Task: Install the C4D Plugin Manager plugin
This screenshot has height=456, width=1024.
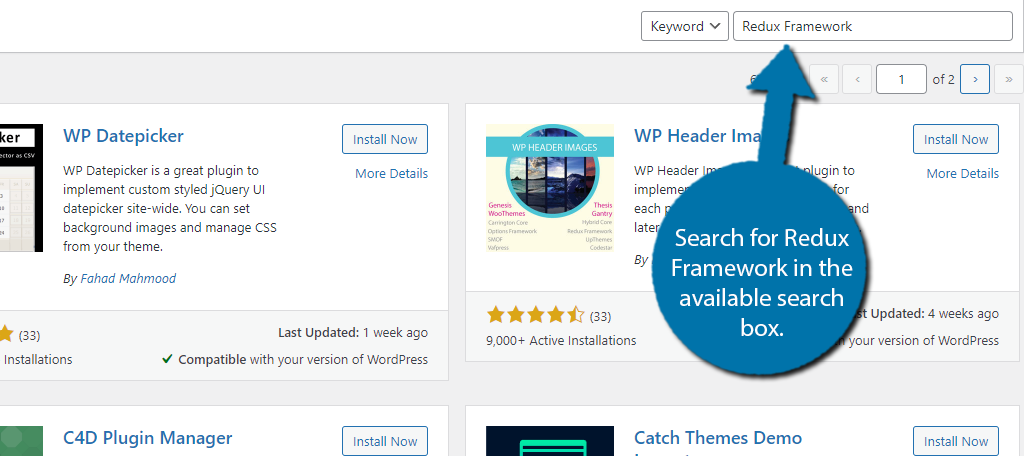Action: (385, 442)
